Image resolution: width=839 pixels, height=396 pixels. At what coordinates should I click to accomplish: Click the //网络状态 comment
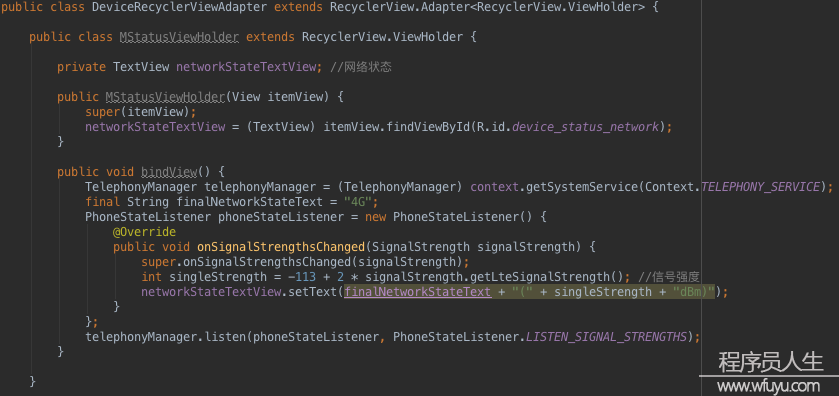click(361, 67)
